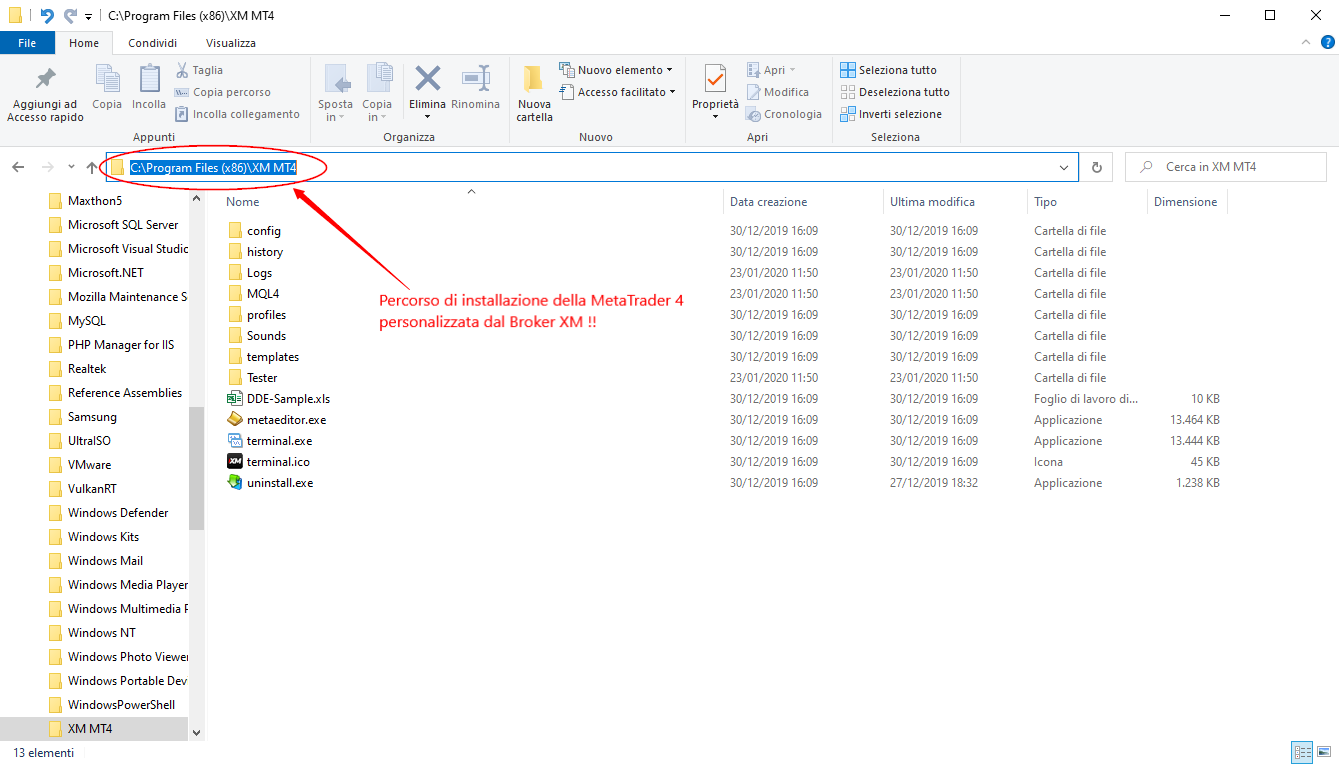1339x765 pixels.
Task: Select the Tester folder
Action: [x=252, y=378]
